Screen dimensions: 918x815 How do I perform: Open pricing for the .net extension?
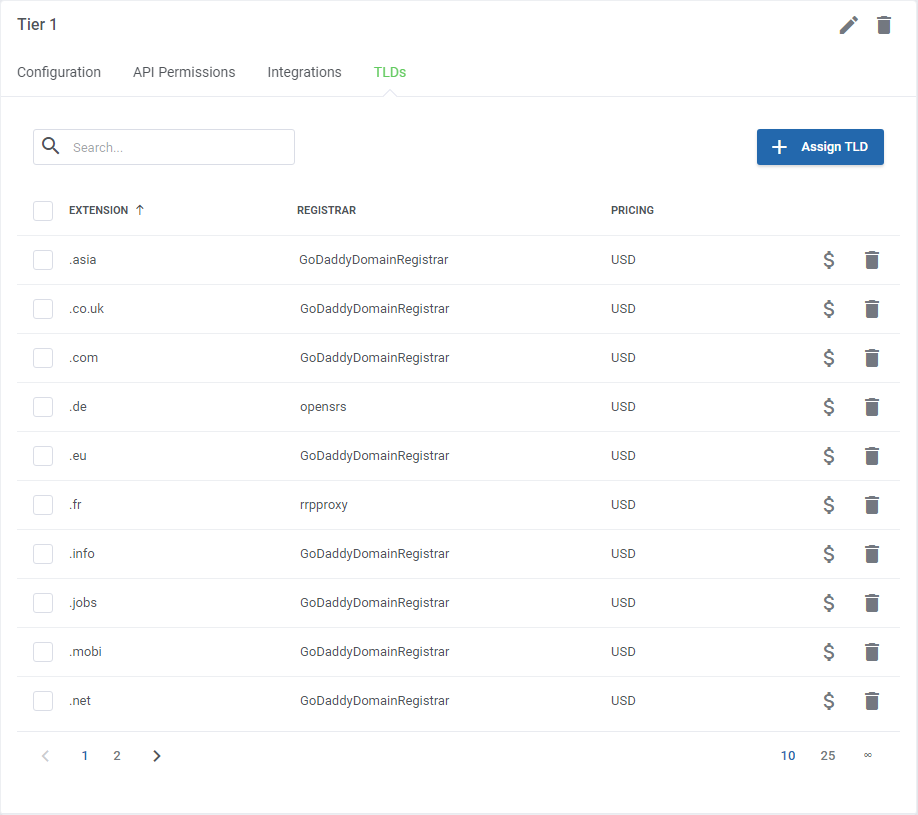(828, 701)
